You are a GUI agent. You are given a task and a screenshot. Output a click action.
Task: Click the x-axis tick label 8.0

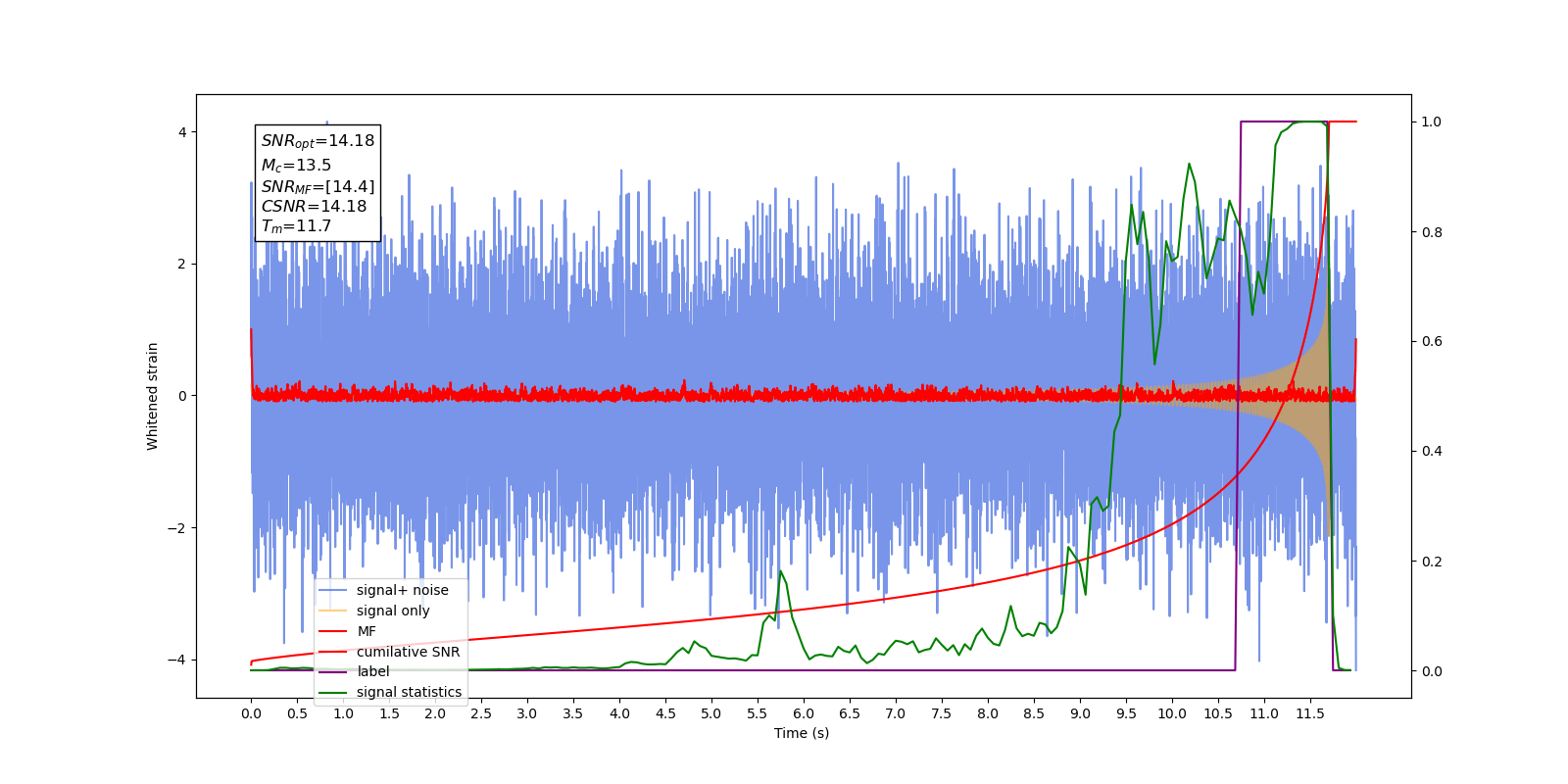click(988, 713)
